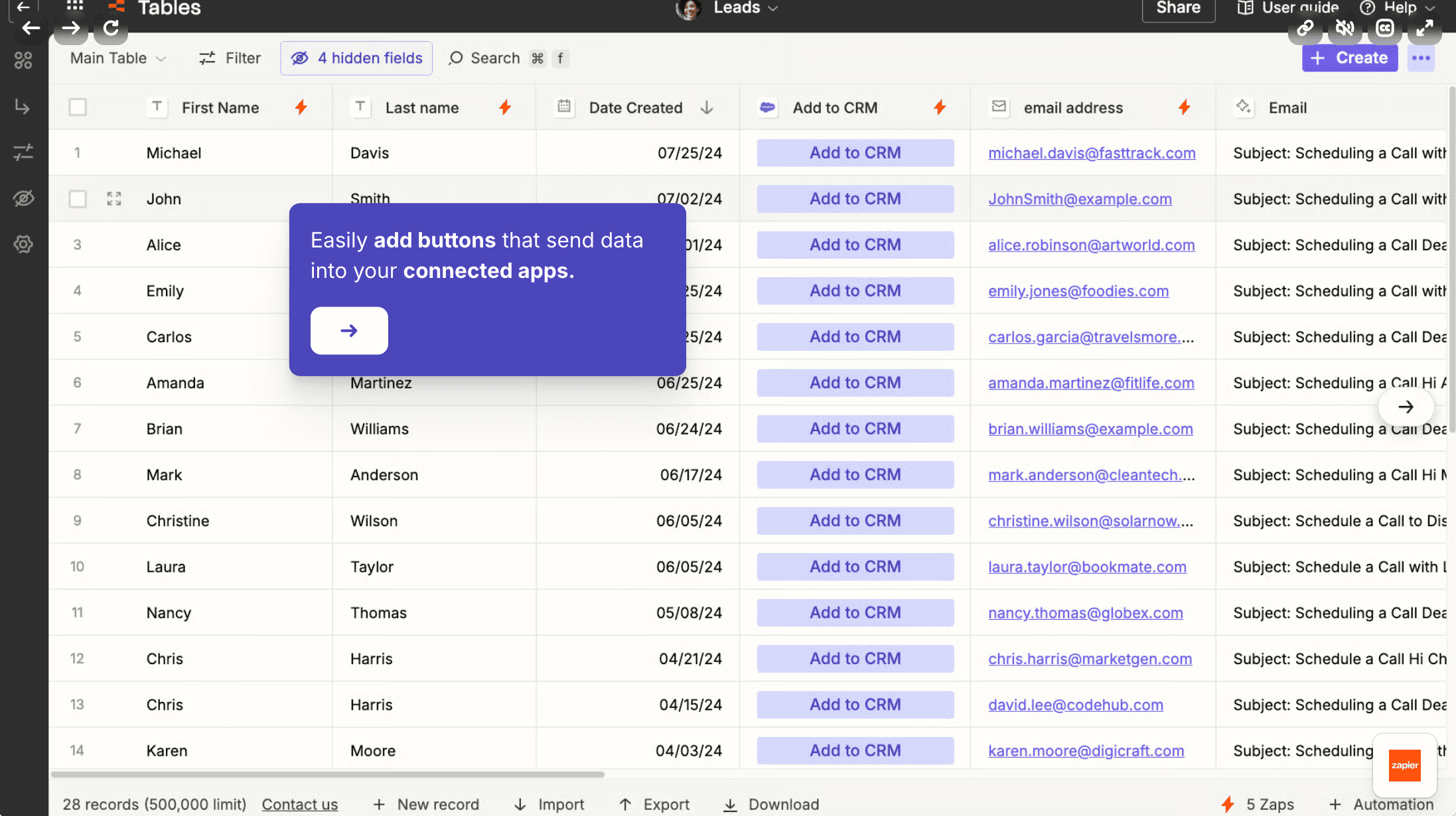Tick the select-all checkbox in the header
Viewport: 1456px width, 816px height.
(78, 107)
